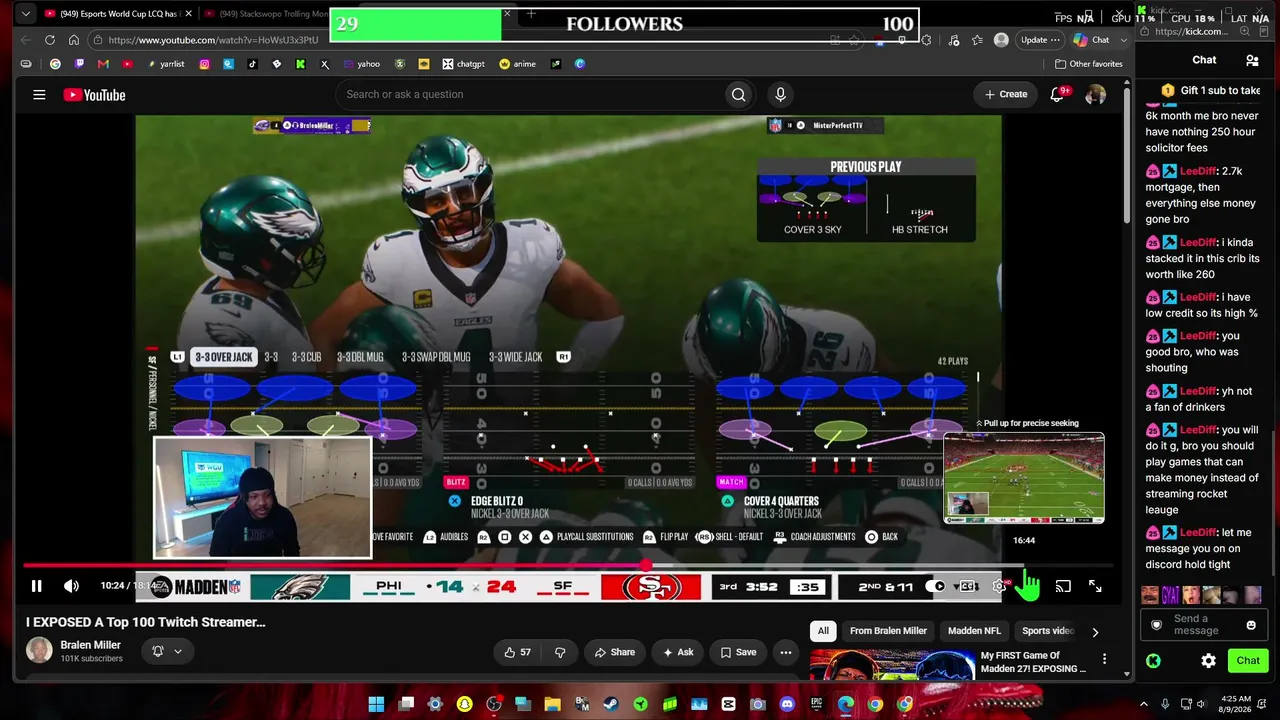1280x720 pixels.
Task: Switch to the Stackswopo Trolling tab
Action: 265,14
